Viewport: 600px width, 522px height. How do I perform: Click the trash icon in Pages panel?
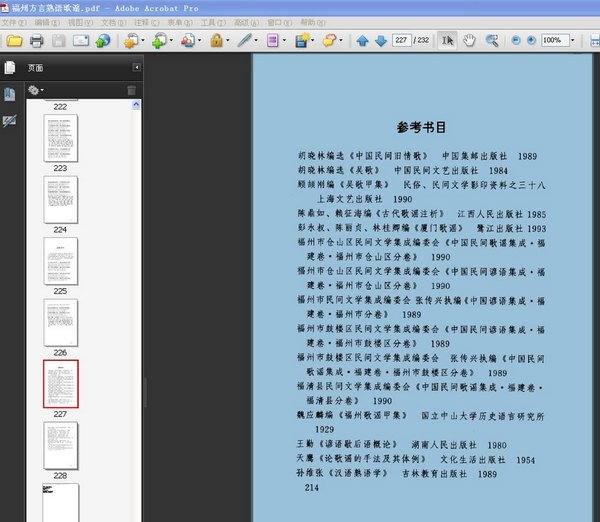tap(131, 90)
